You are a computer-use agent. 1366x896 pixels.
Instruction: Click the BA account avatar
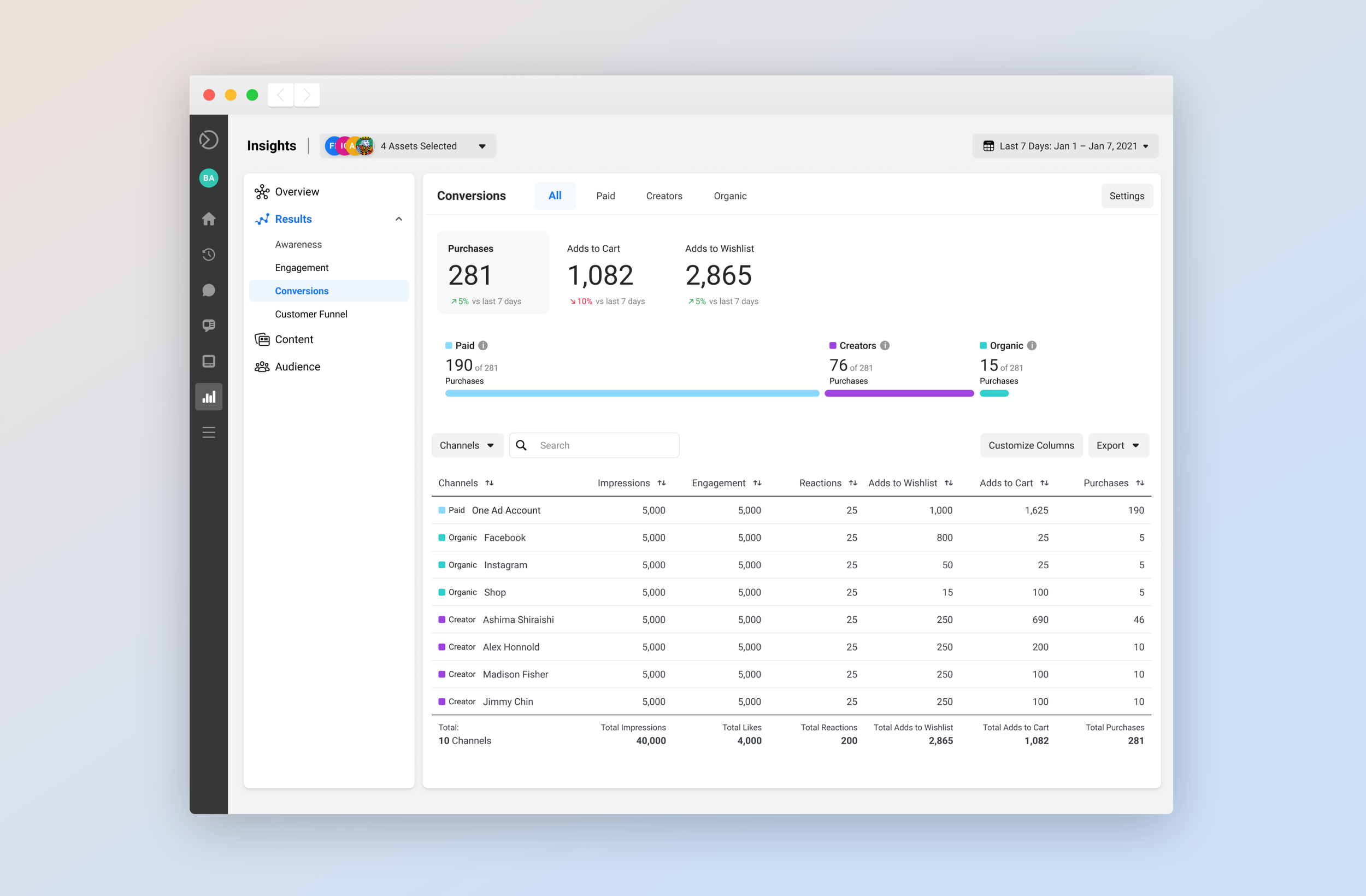[208, 178]
